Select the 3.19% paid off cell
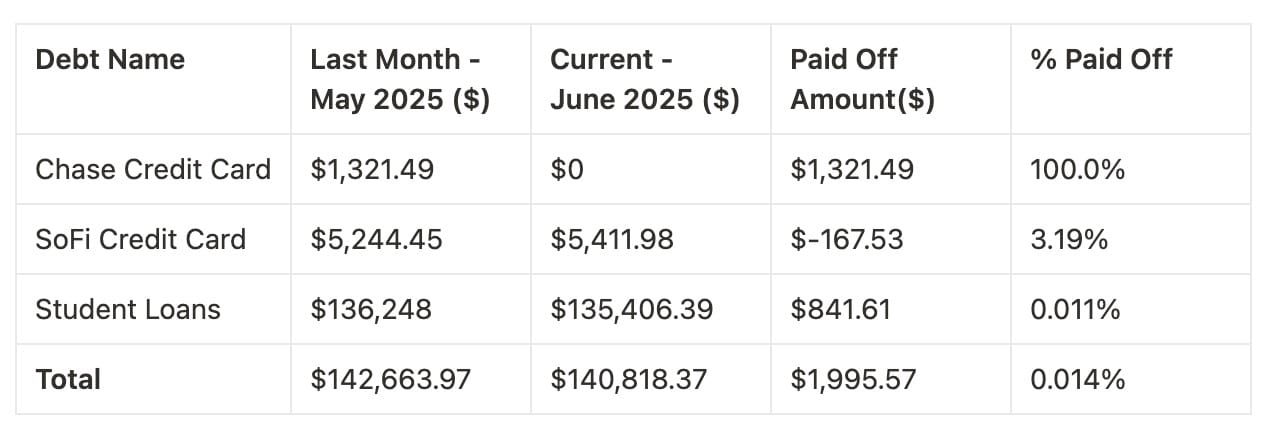Viewport: 1272px width, 434px height. [1069, 240]
